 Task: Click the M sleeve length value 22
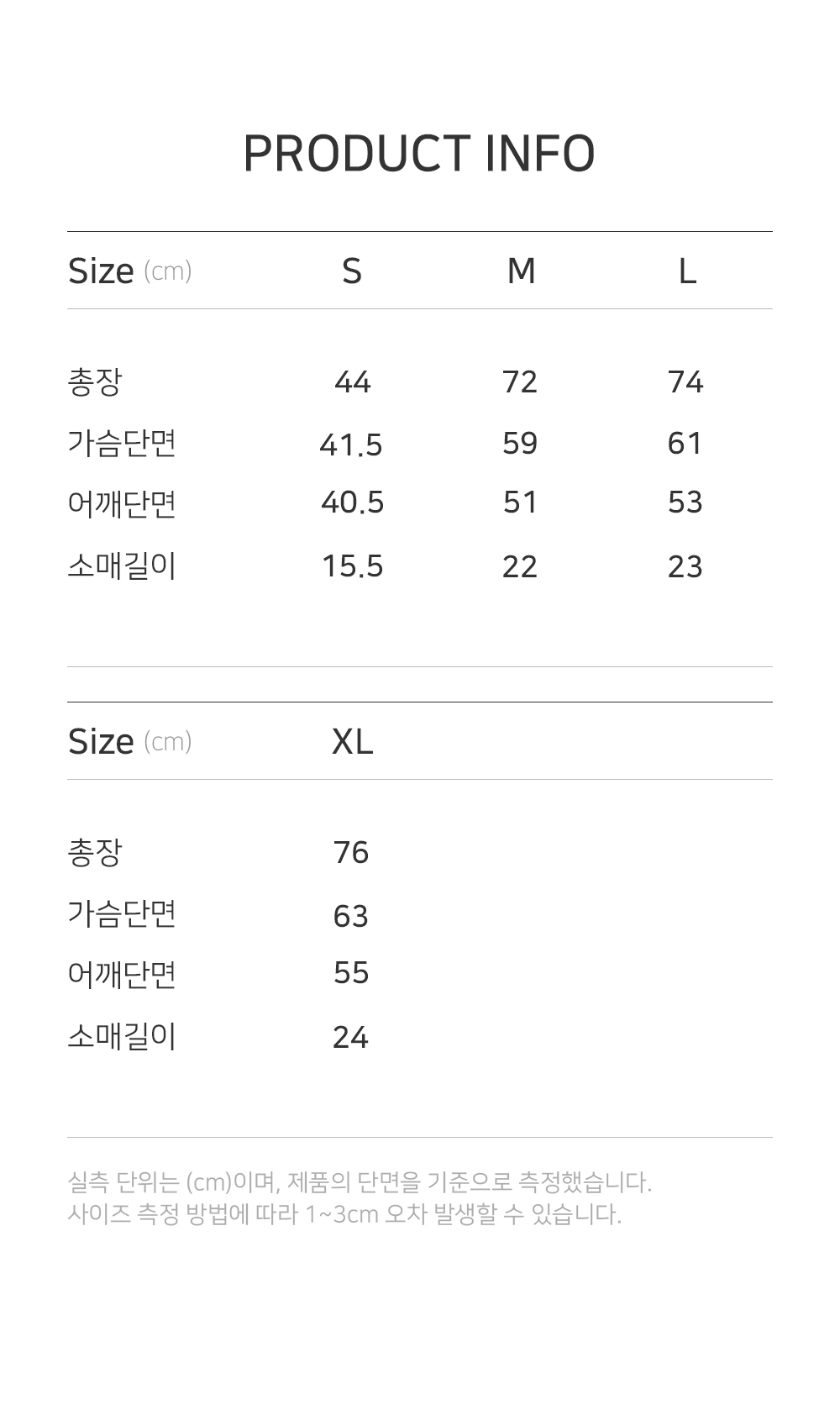point(520,567)
